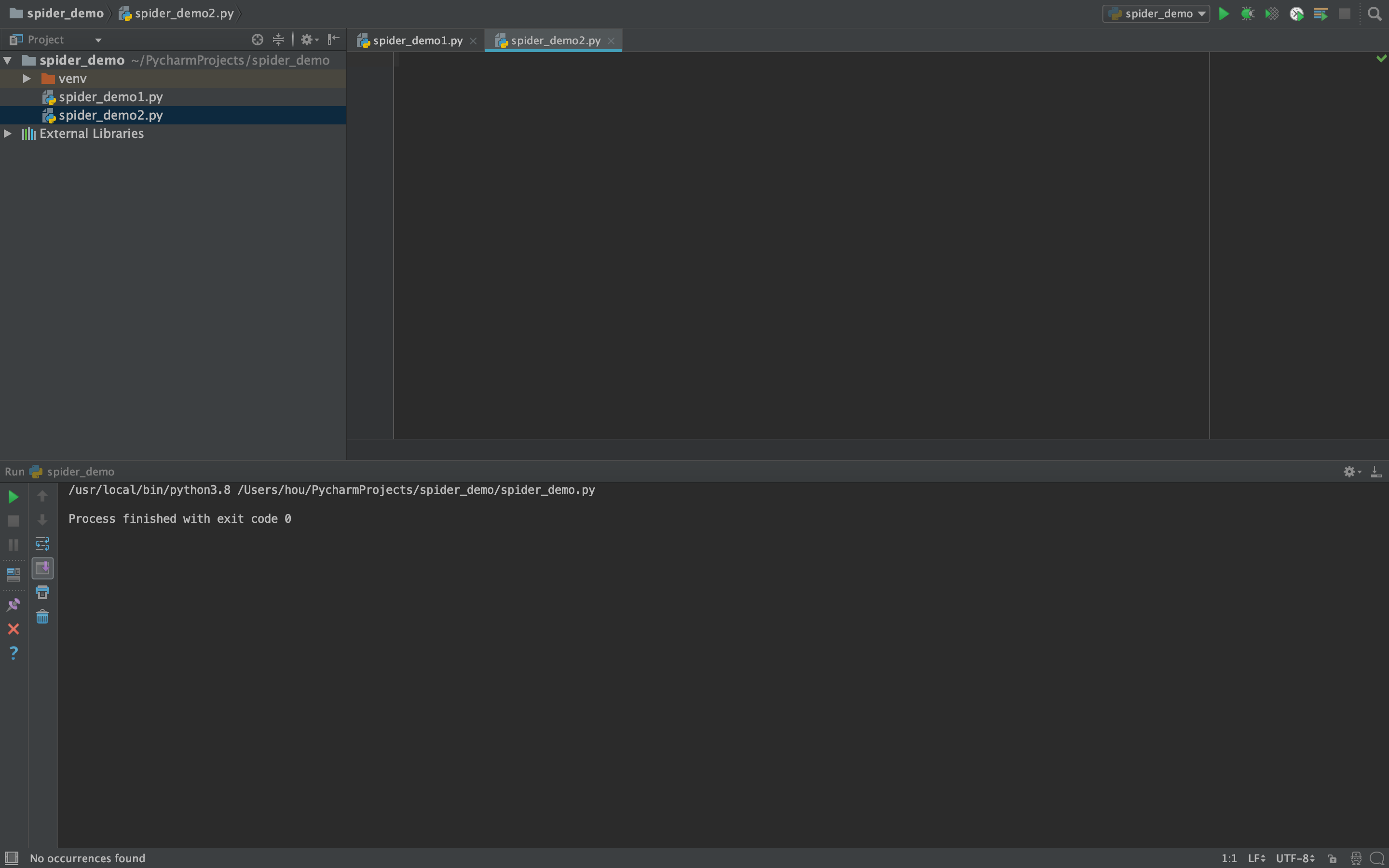Print the Run console output
This screenshot has height=868, width=1389.
[x=42, y=593]
